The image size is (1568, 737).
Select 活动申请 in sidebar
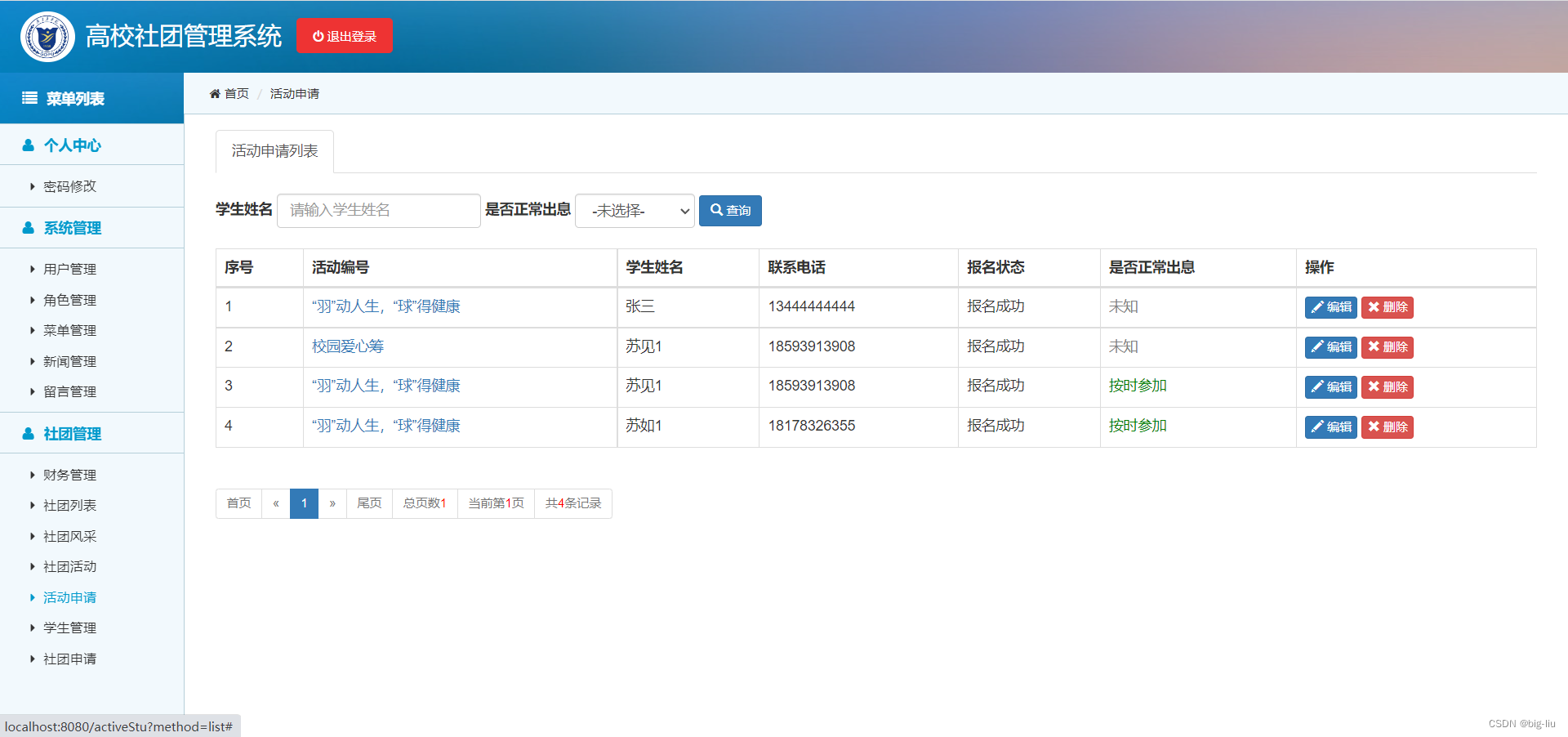tap(69, 597)
